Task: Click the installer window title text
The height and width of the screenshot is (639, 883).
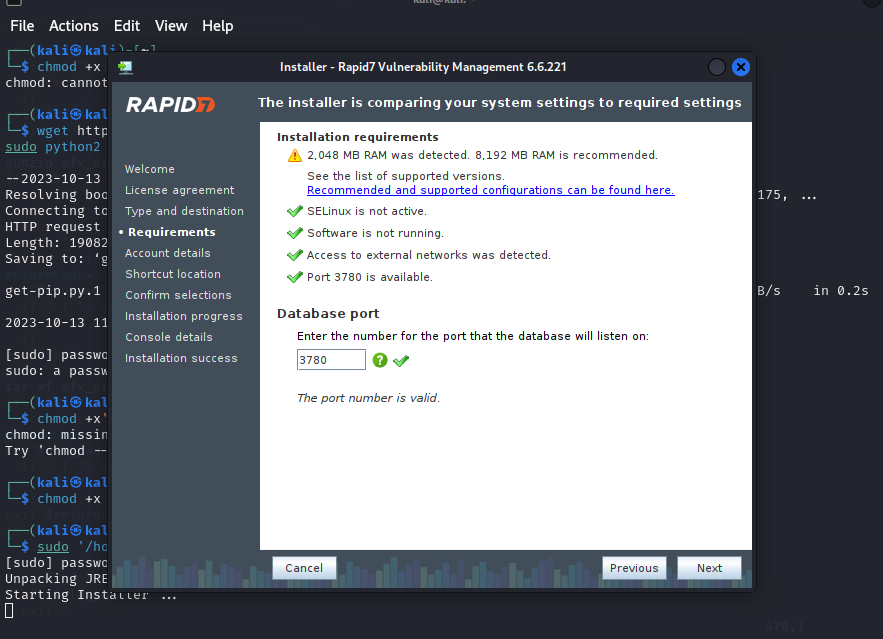Action: point(423,67)
